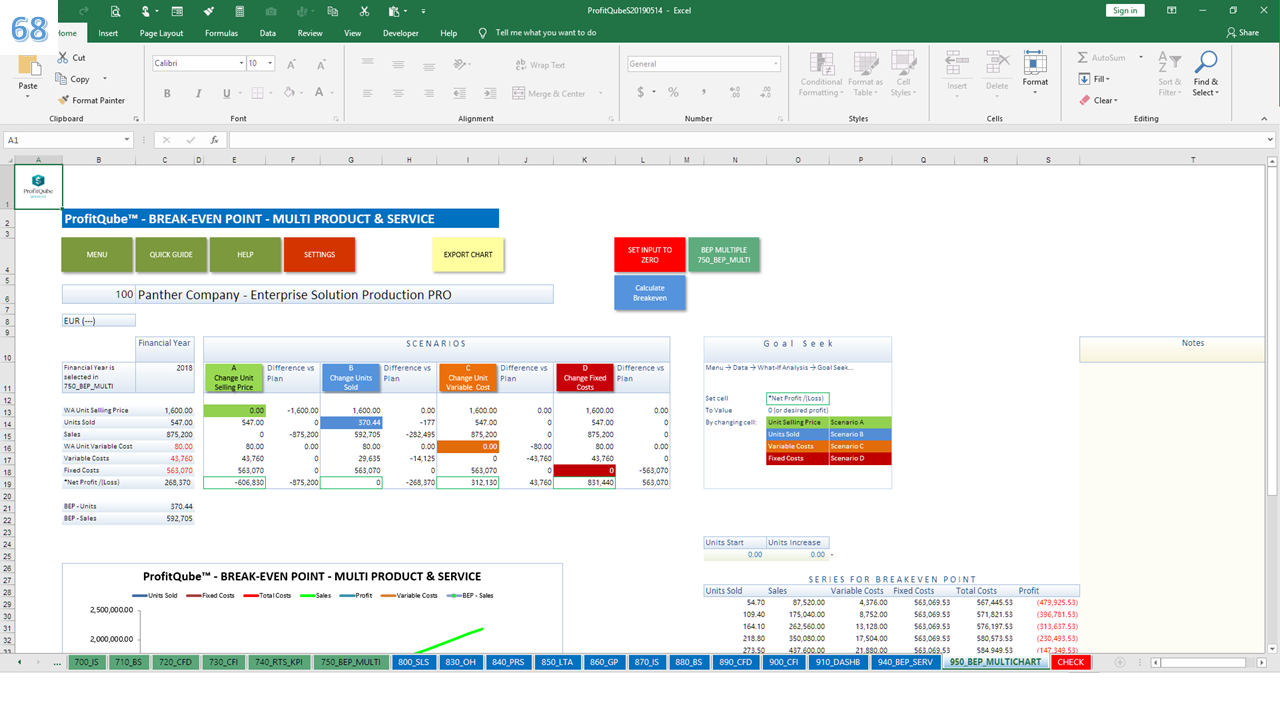Screen dimensions: 1280x720
Task: Click the yellow EXPORT CHART button
Action: coord(468,255)
